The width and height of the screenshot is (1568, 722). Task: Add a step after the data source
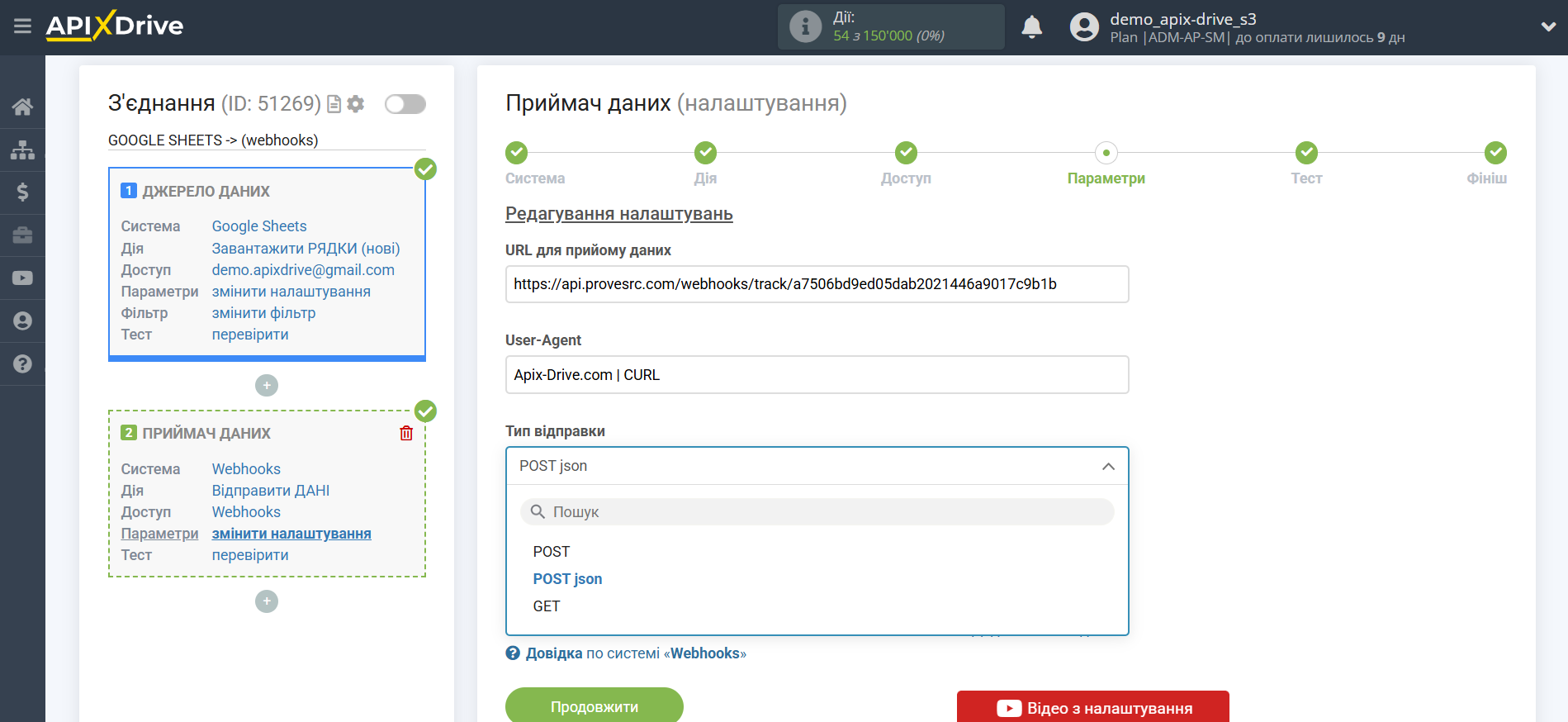267,386
